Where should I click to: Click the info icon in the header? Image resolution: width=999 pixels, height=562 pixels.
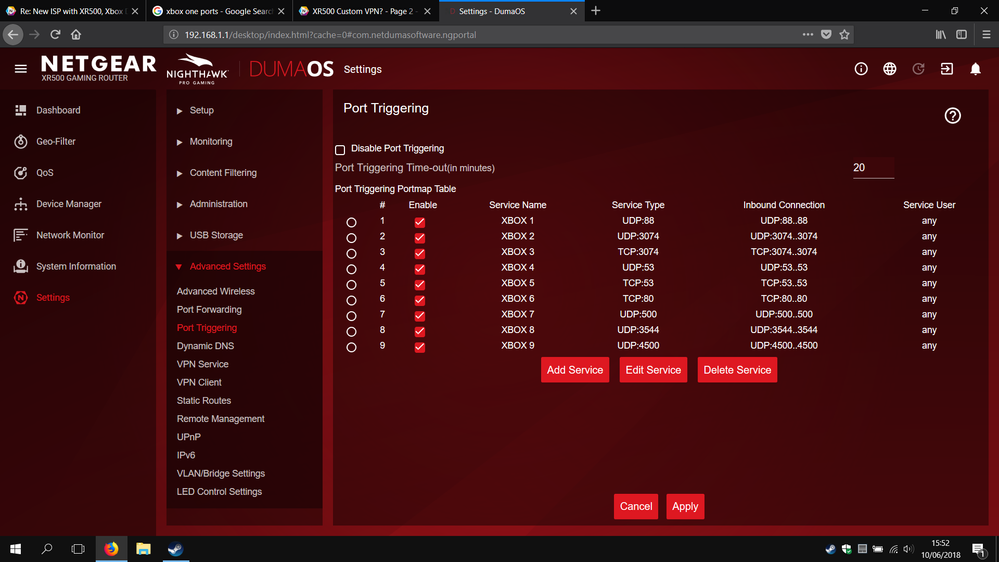(x=861, y=69)
